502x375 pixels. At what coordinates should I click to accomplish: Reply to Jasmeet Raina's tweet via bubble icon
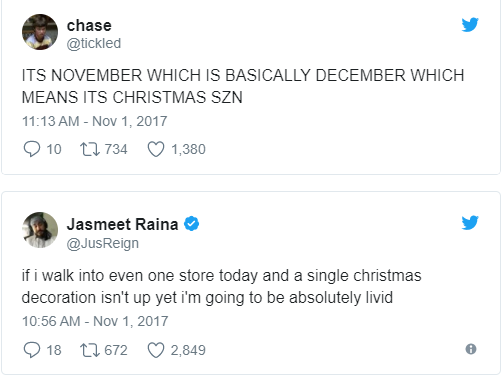(32, 350)
